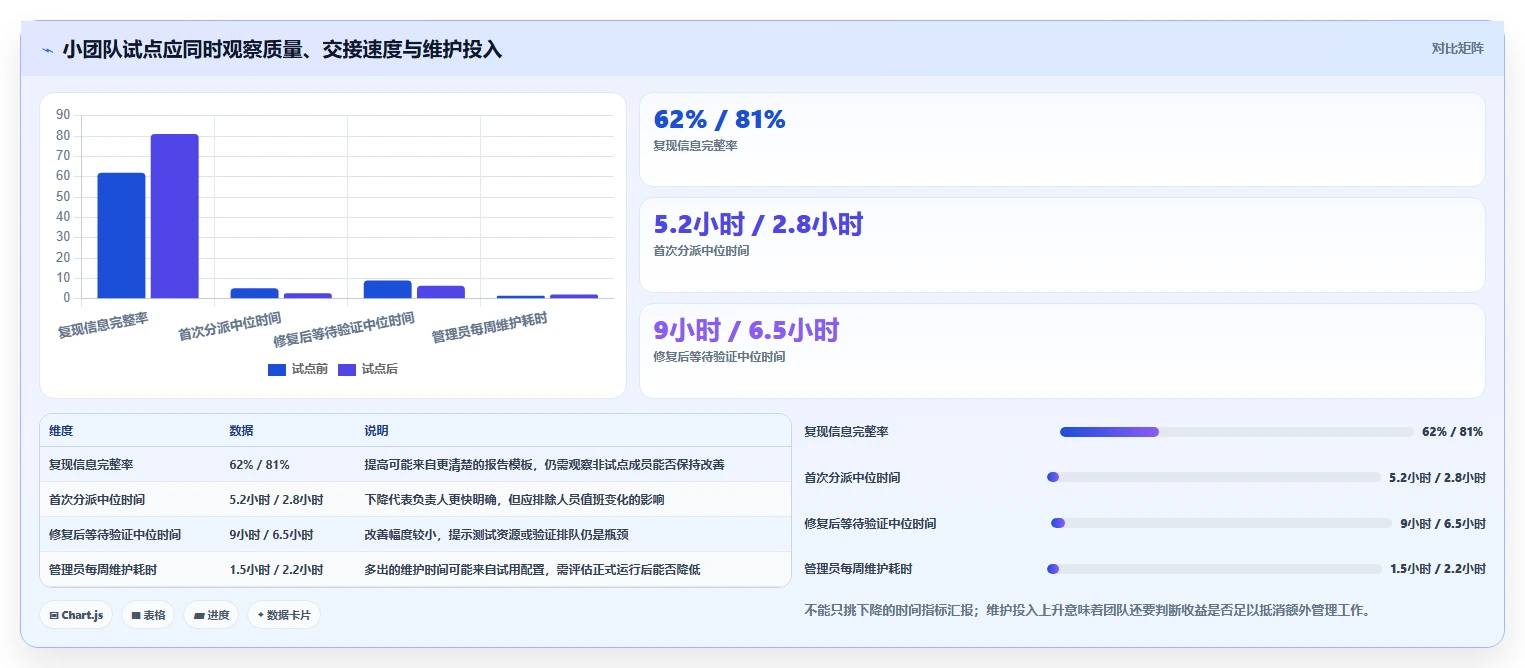Click the 9小时 / 6.5小时 data card
This screenshot has height=668, width=1525.
(x=1062, y=351)
